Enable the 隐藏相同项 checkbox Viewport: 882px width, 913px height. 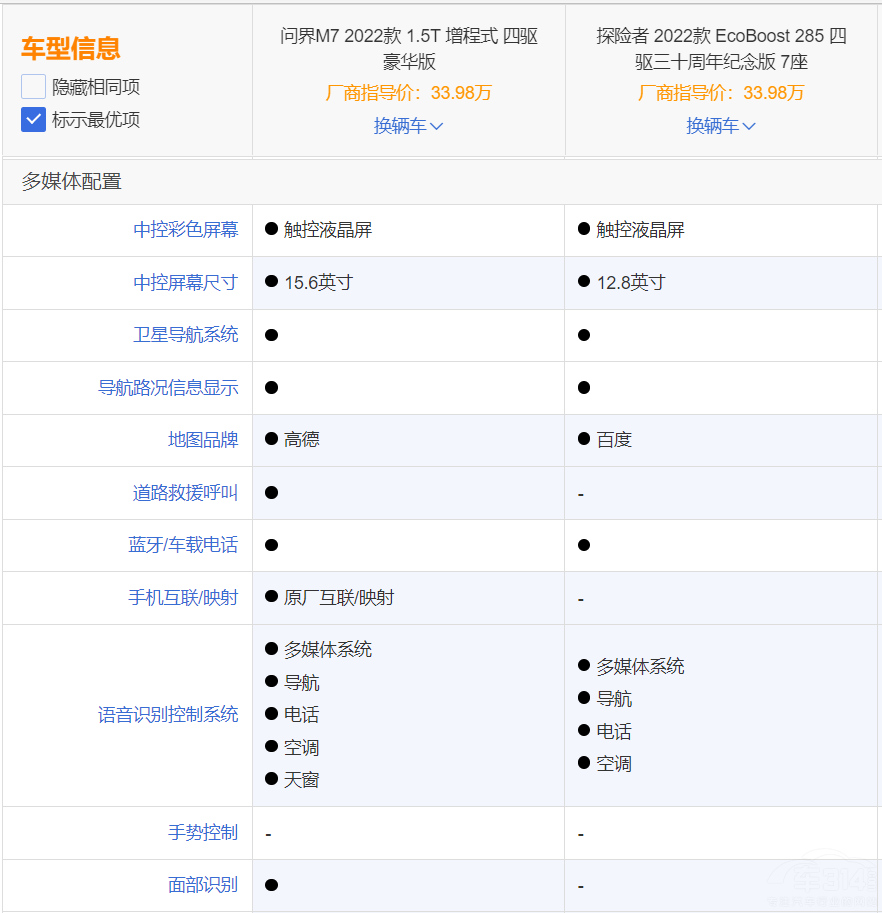click(x=33, y=86)
